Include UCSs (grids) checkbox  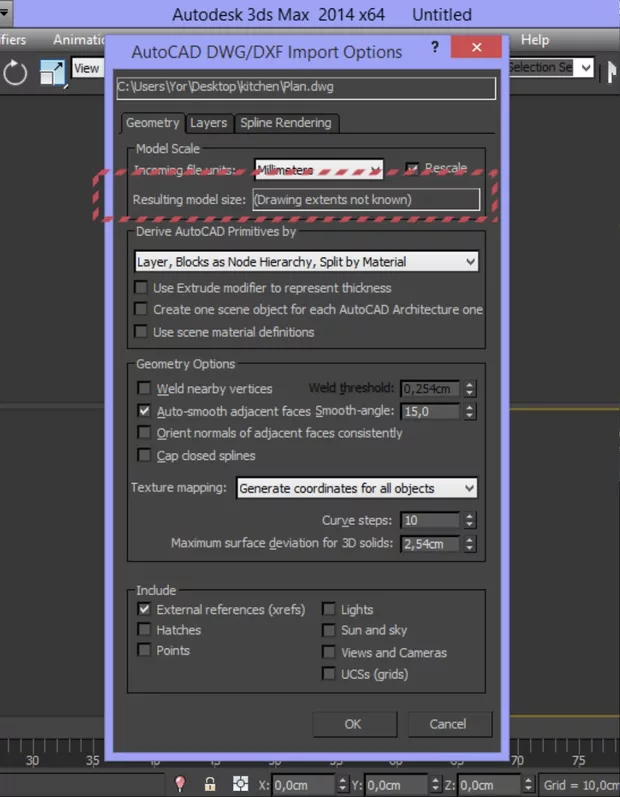tap(329, 674)
